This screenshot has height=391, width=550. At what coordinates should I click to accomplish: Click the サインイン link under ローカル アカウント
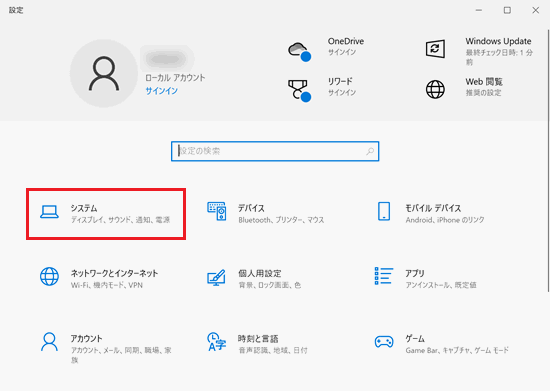point(161,91)
